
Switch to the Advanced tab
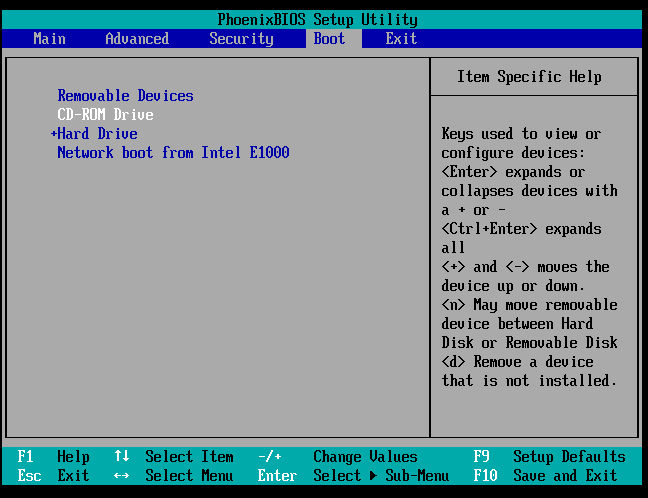137,39
